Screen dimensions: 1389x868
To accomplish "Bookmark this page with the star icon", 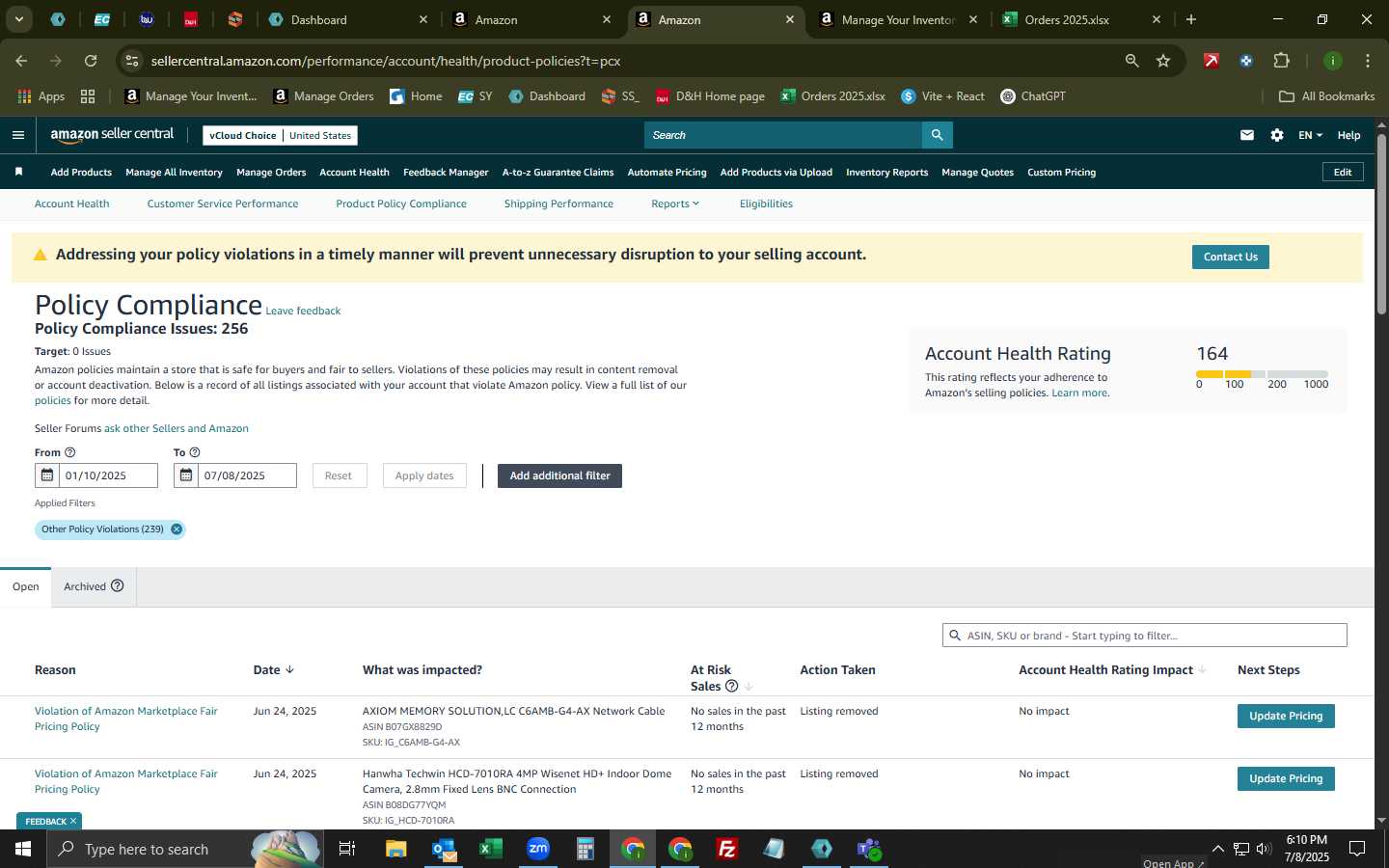I will (1163, 61).
